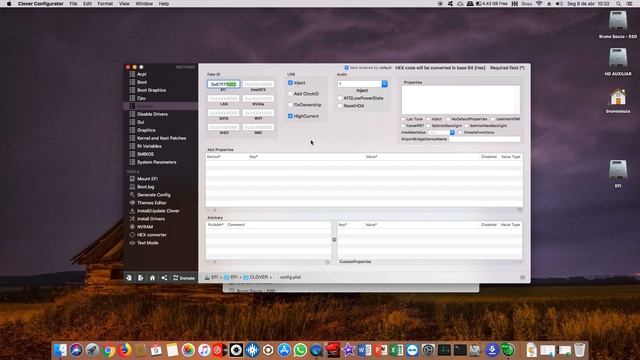Click the Donate button

[184, 278]
